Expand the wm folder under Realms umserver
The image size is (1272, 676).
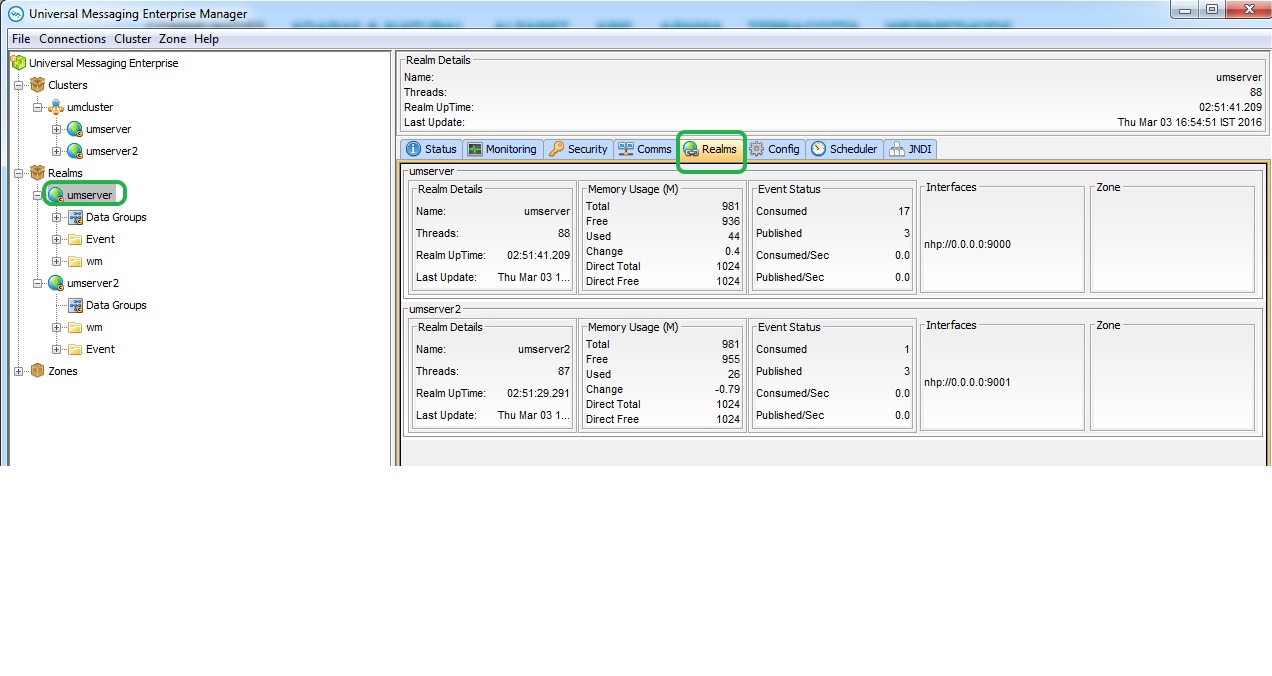57,261
